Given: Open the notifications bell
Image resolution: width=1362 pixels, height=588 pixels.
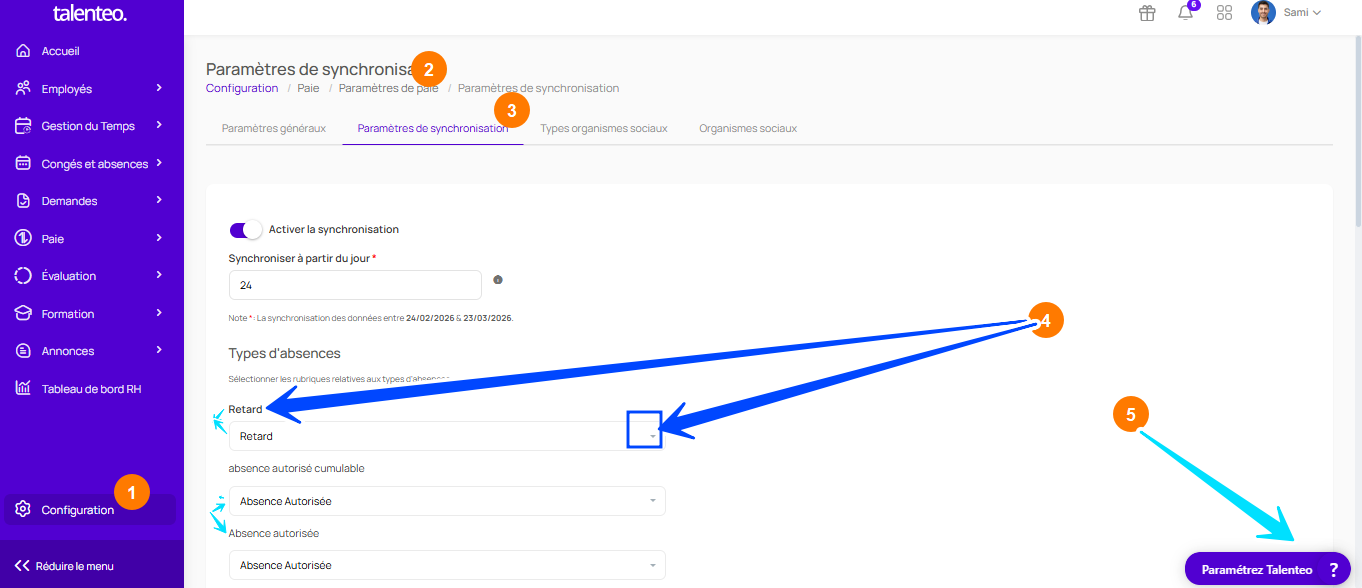Looking at the screenshot, I should click(1185, 13).
